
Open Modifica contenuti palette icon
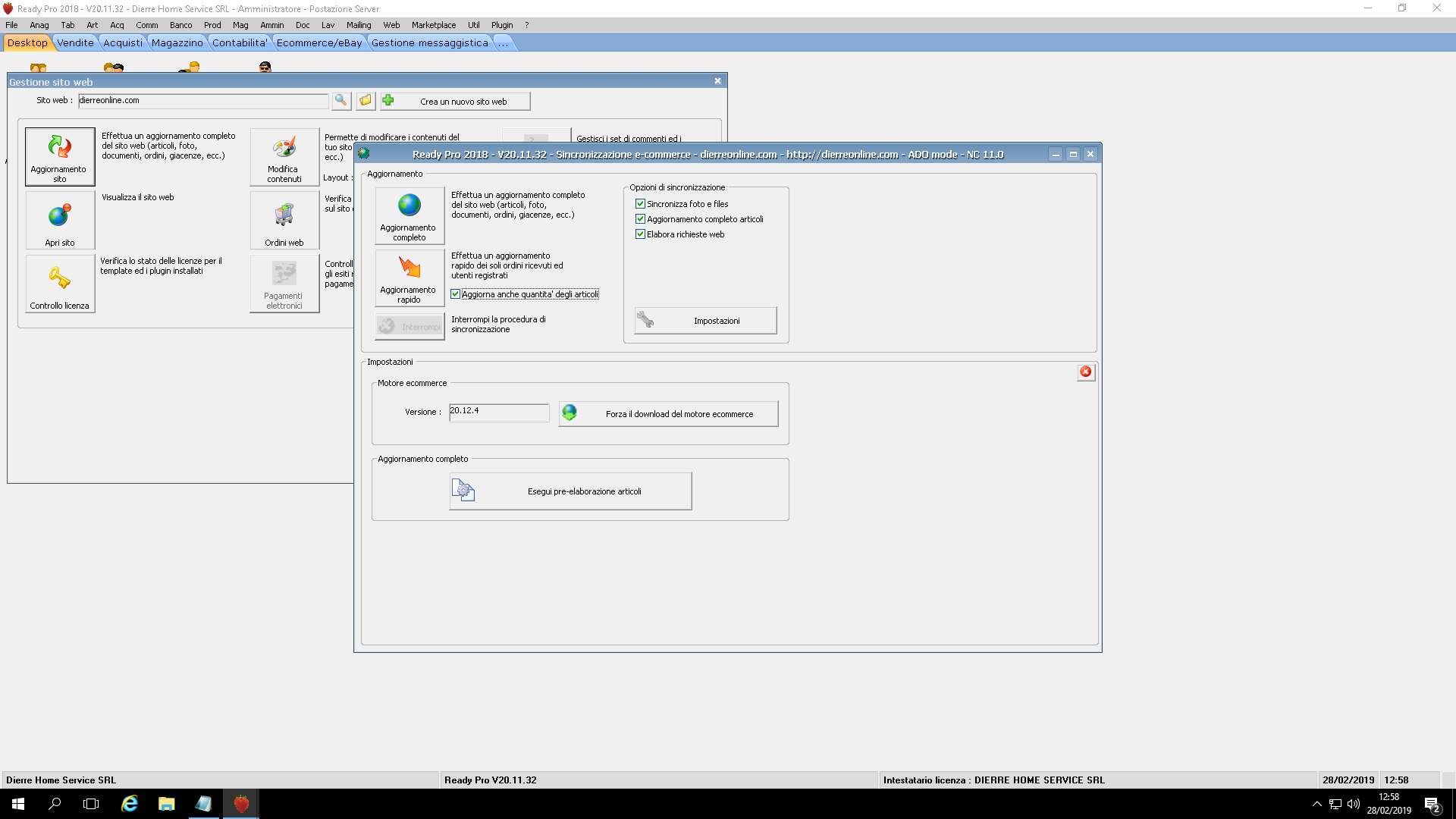pos(284,156)
